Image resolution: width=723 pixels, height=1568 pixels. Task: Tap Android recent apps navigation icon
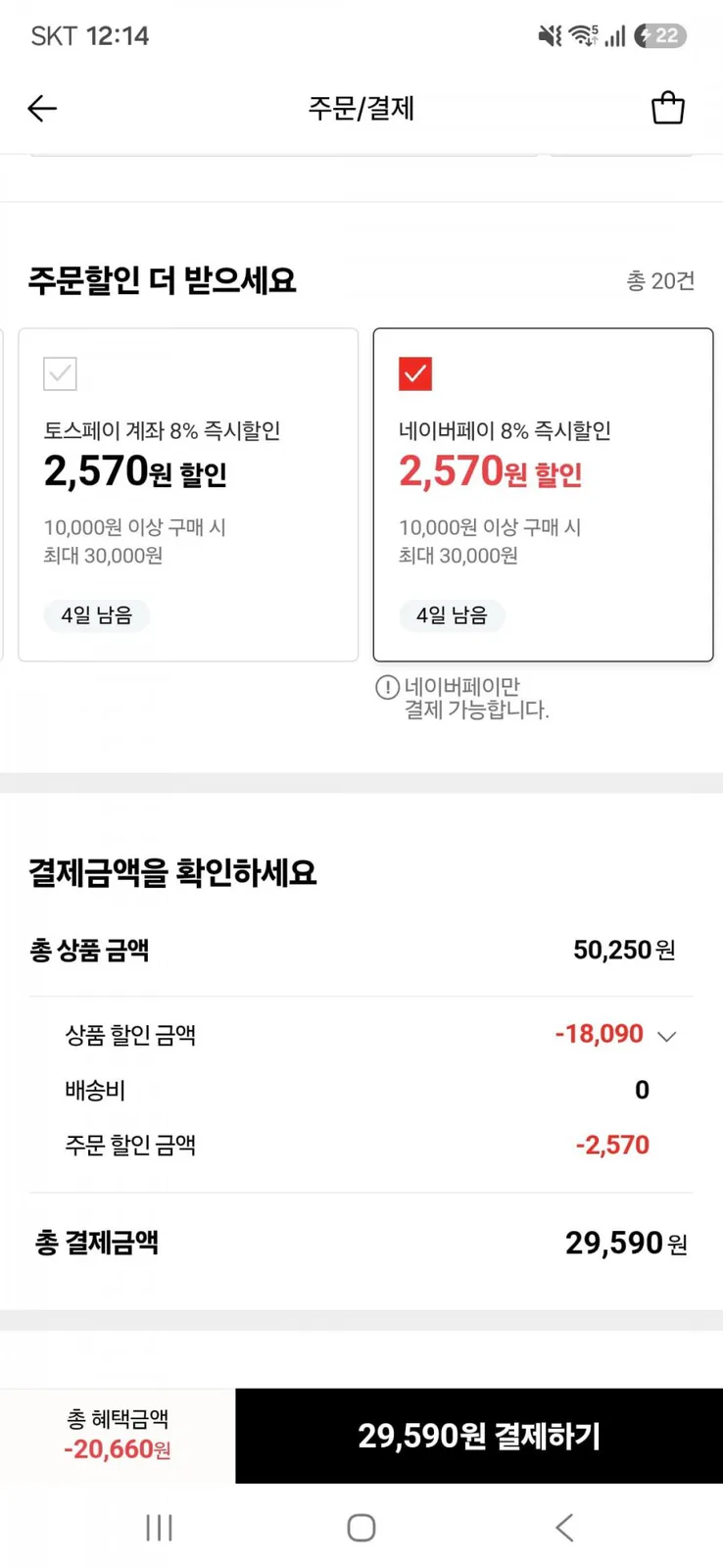point(159,1527)
